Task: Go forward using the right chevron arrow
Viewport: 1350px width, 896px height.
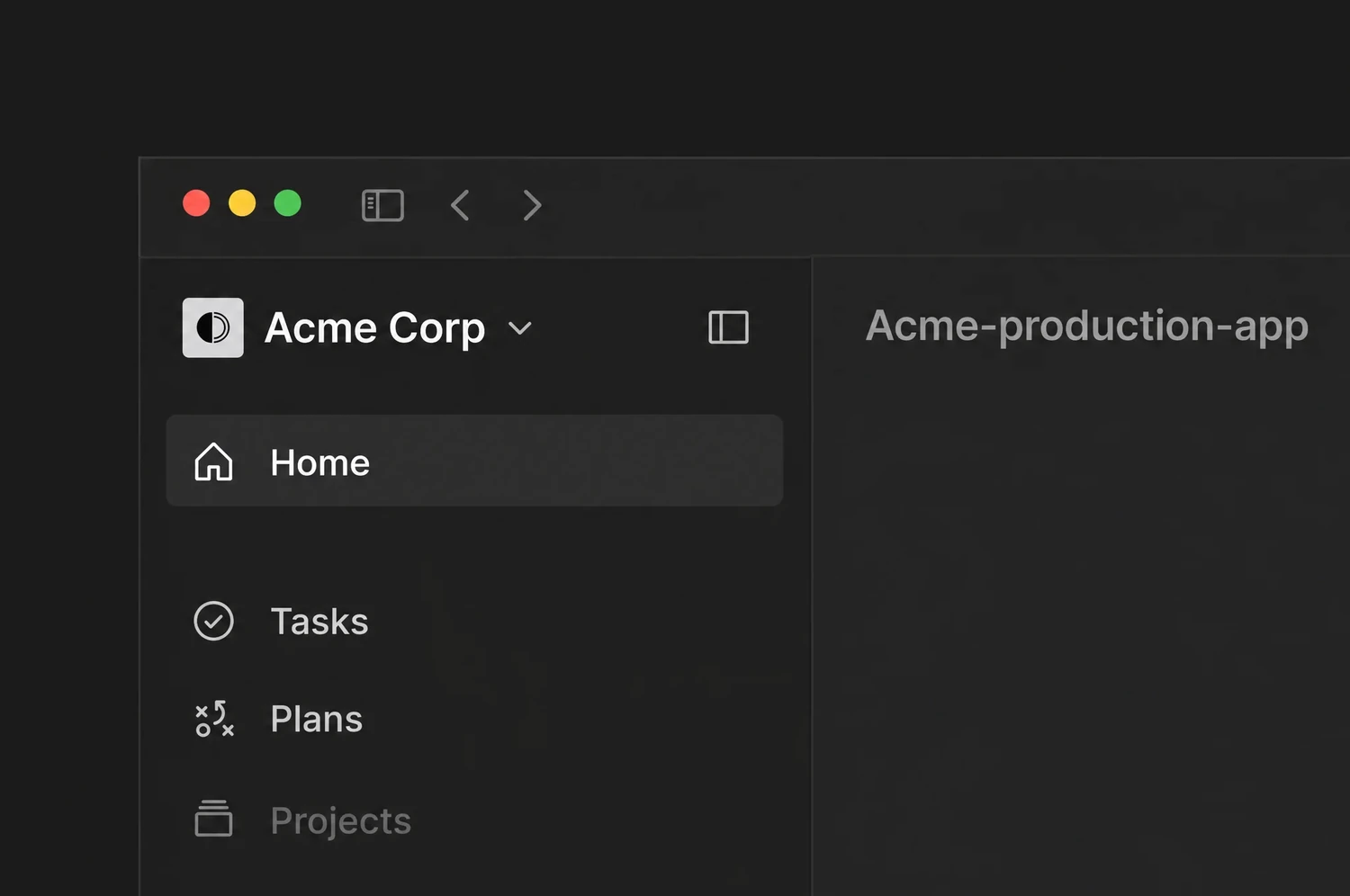Action: (532, 205)
